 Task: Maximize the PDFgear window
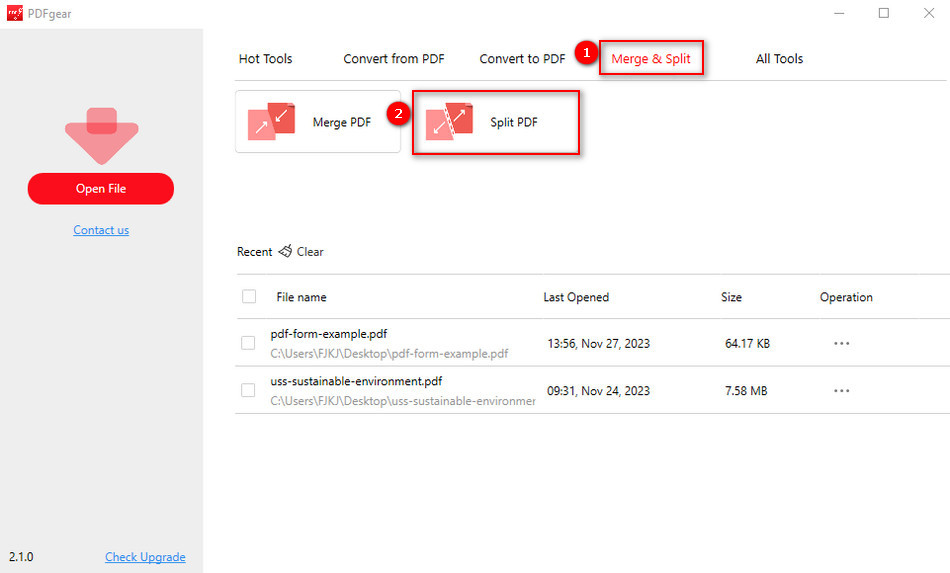tap(884, 13)
